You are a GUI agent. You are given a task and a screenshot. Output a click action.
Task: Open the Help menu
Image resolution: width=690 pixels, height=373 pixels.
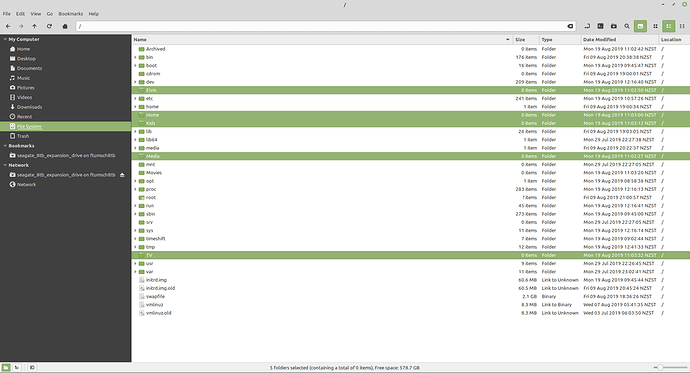93,14
